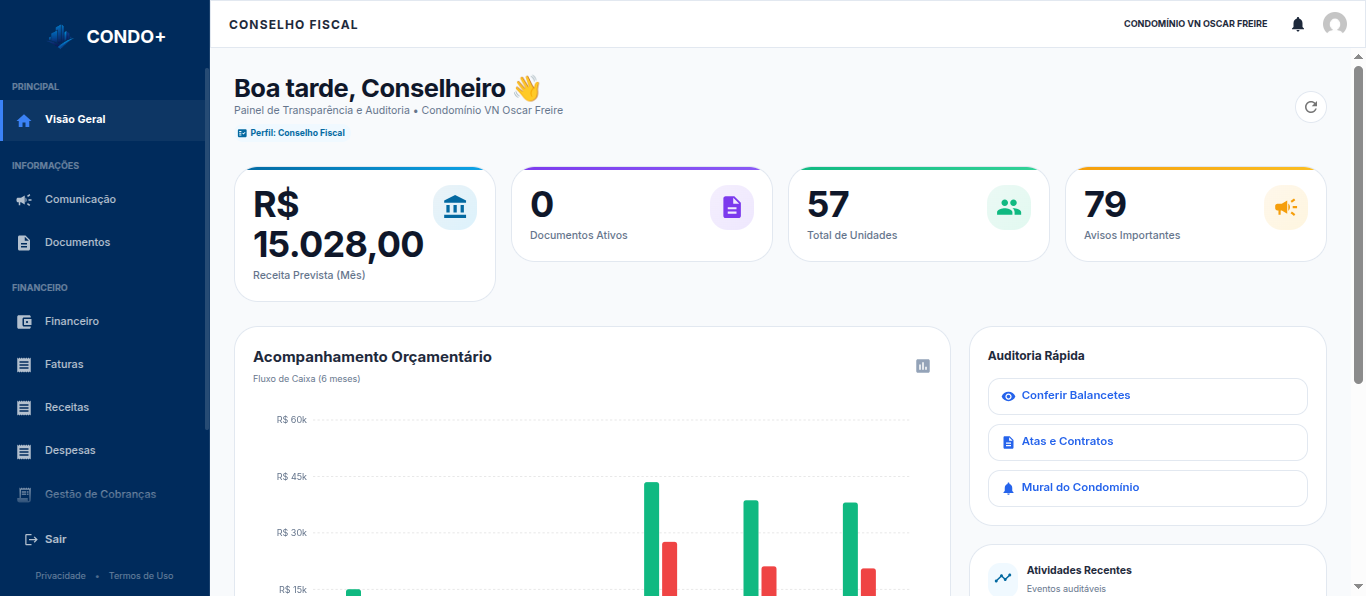Open Despesas from the sidebar
Viewport: 1366px width, 596px height.
tap(102, 451)
